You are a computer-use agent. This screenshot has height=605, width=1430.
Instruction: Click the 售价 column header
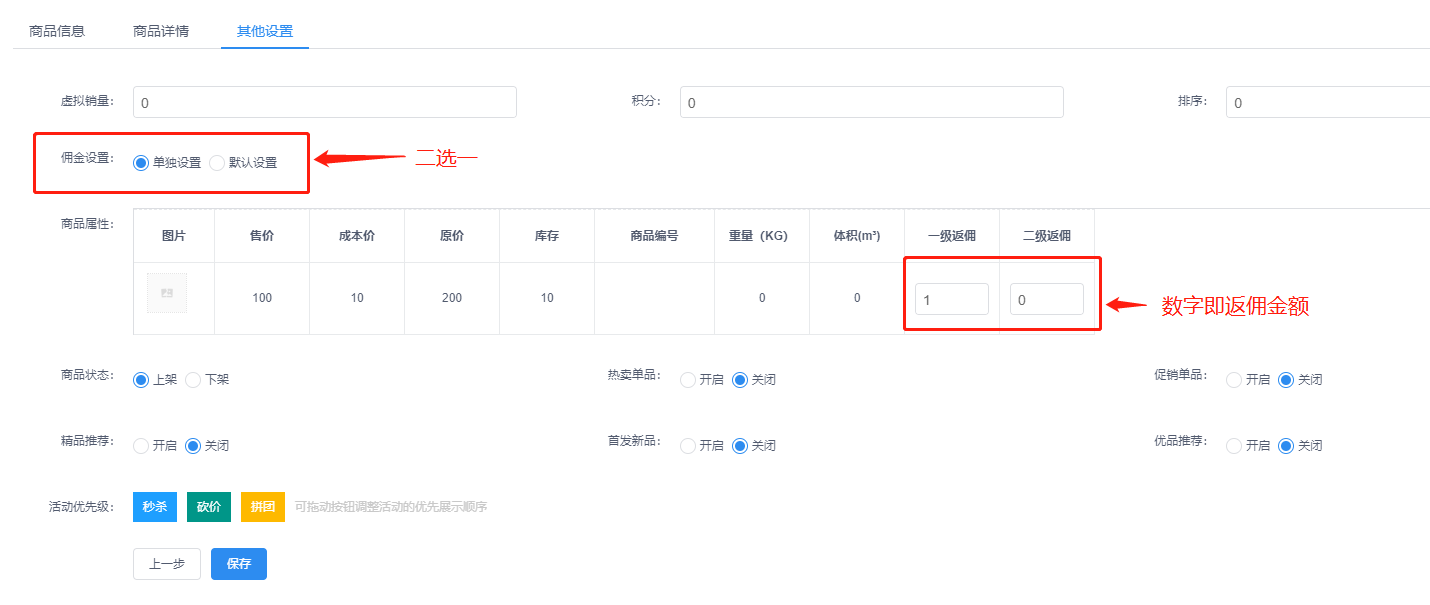[x=262, y=236]
